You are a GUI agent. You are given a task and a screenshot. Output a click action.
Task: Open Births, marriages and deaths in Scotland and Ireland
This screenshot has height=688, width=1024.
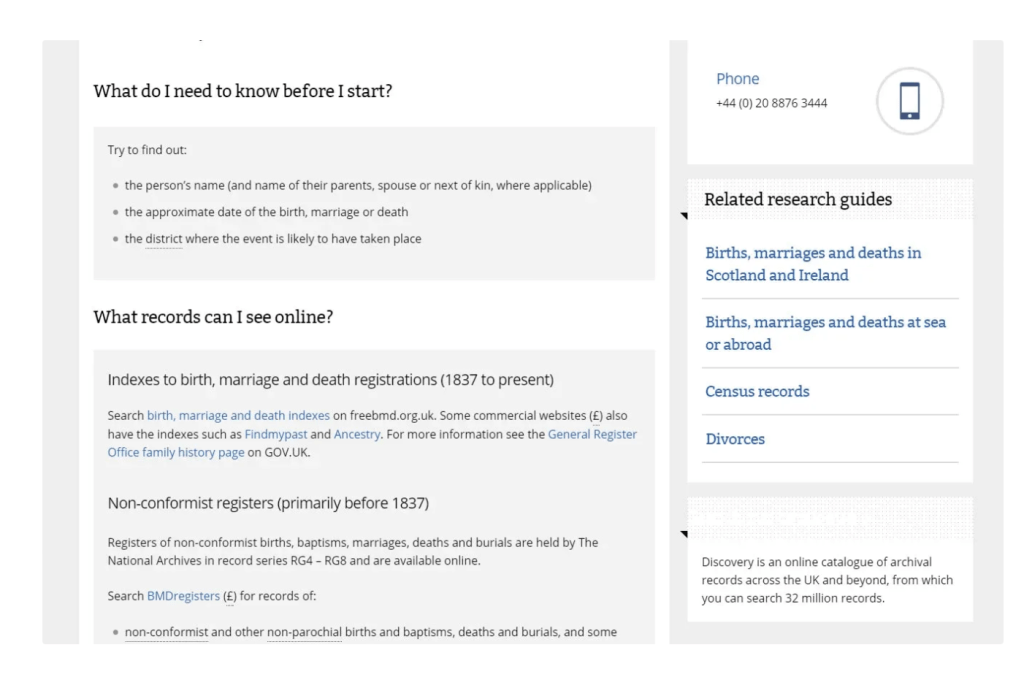(813, 264)
